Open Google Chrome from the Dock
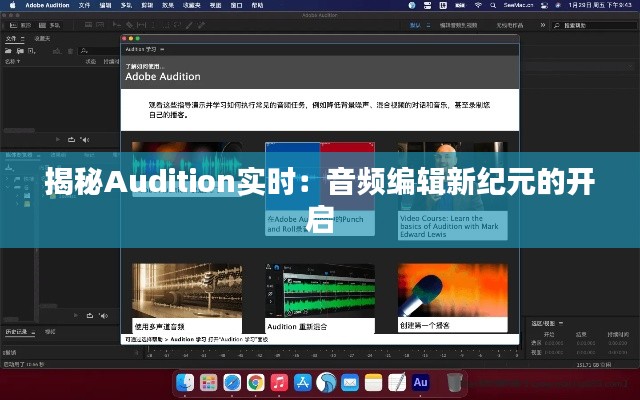Image resolution: width=640 pixels, height=400 pixels. point(256,382)
